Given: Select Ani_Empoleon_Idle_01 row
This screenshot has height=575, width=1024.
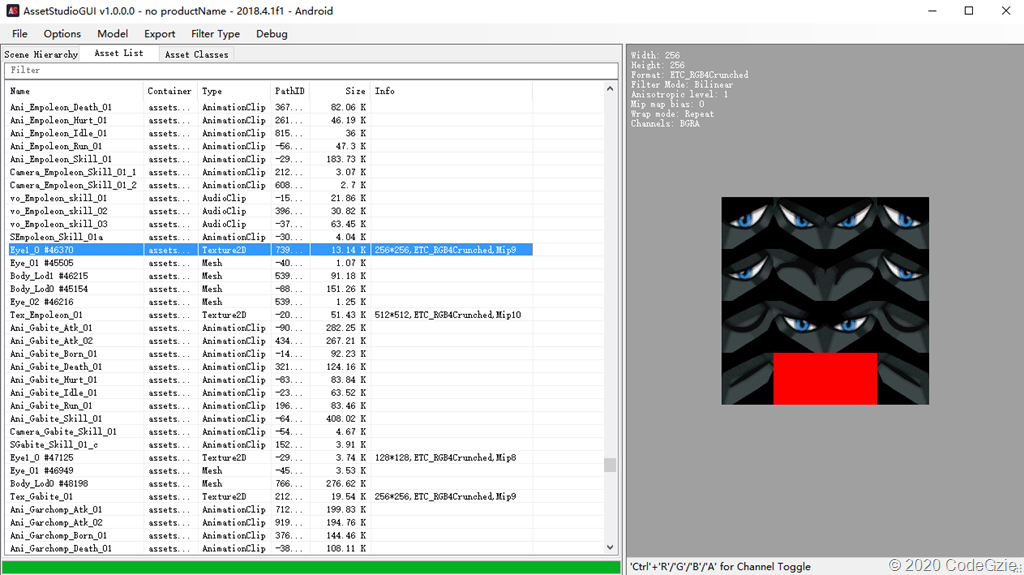Looking at the screenshot, I should (x=270, y=133).
